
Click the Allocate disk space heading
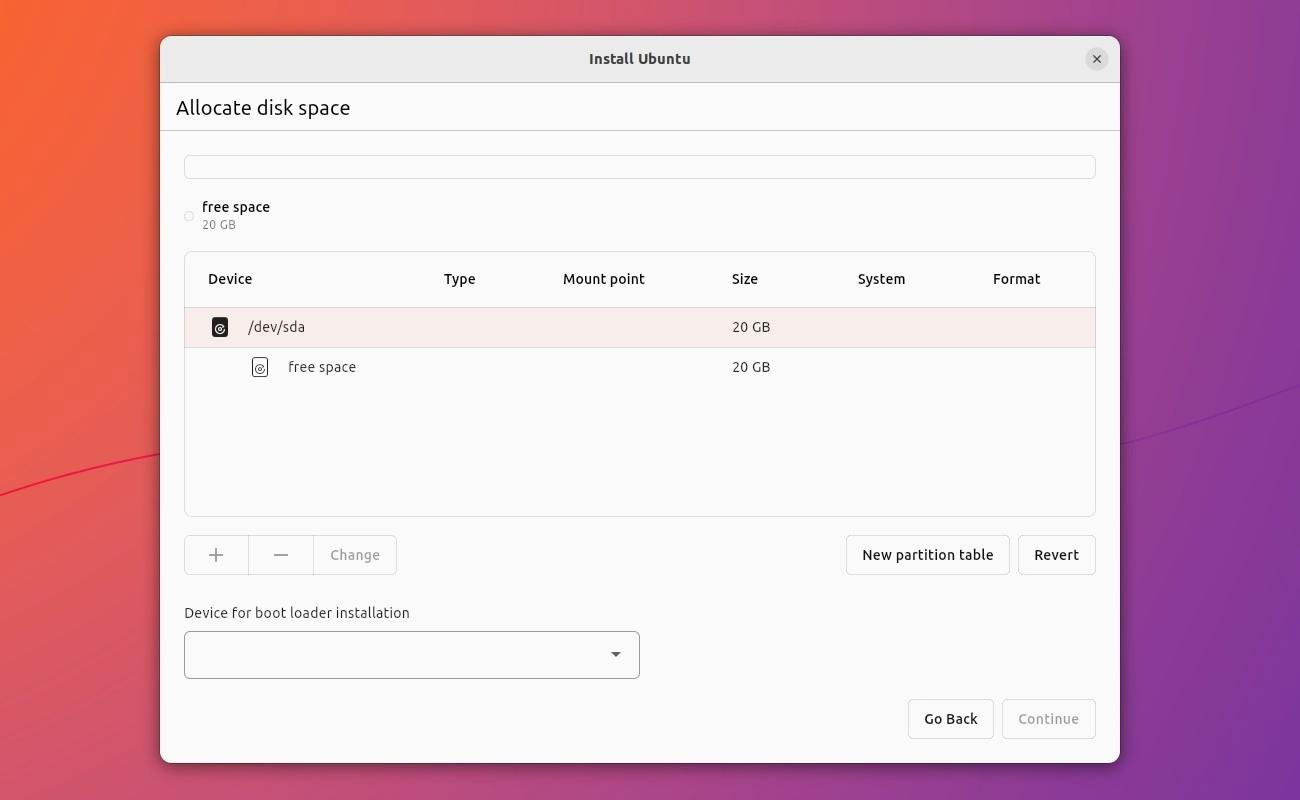[263, 108]
